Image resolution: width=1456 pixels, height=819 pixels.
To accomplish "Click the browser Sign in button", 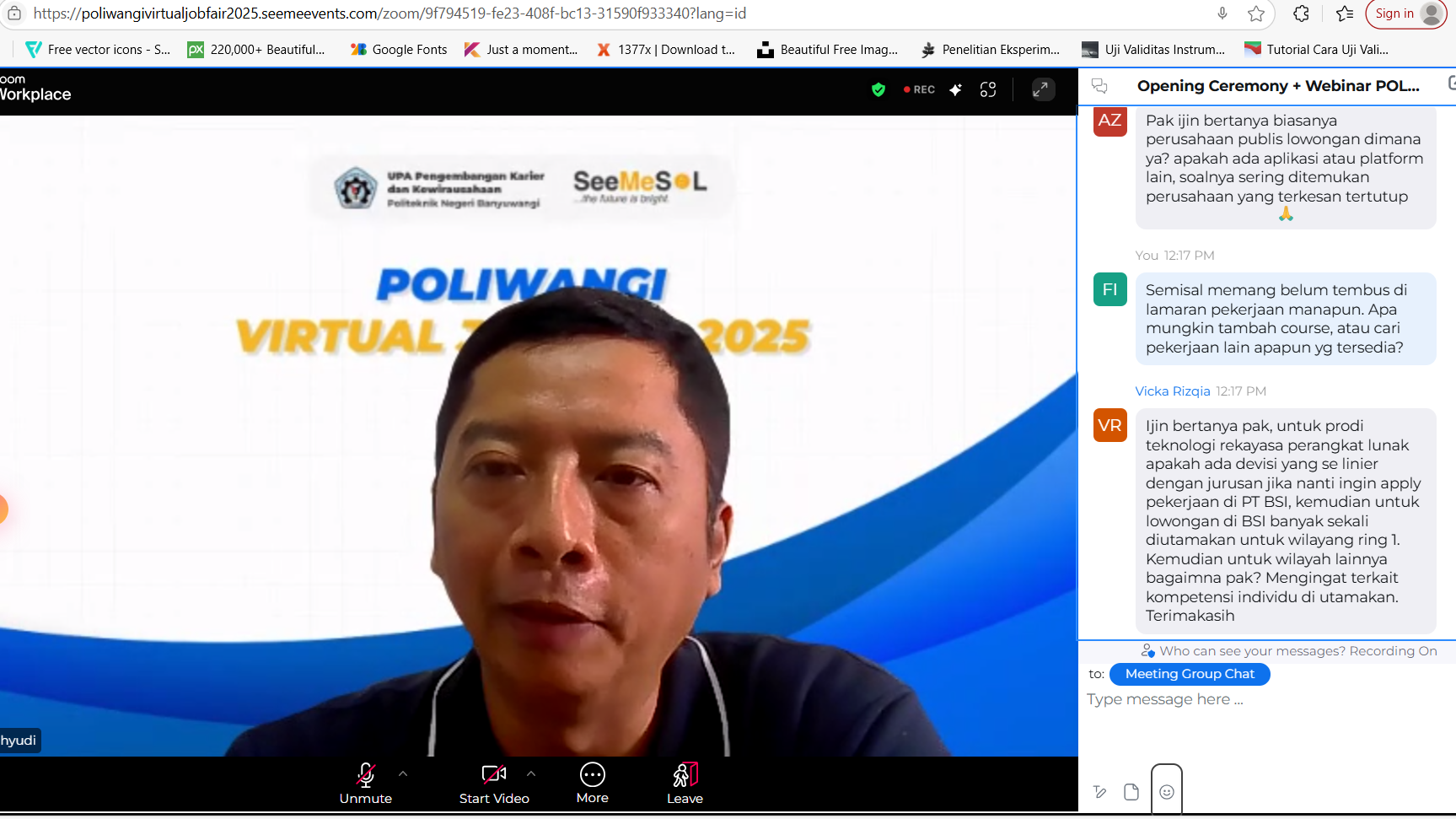I will [x=1405, y=13].
